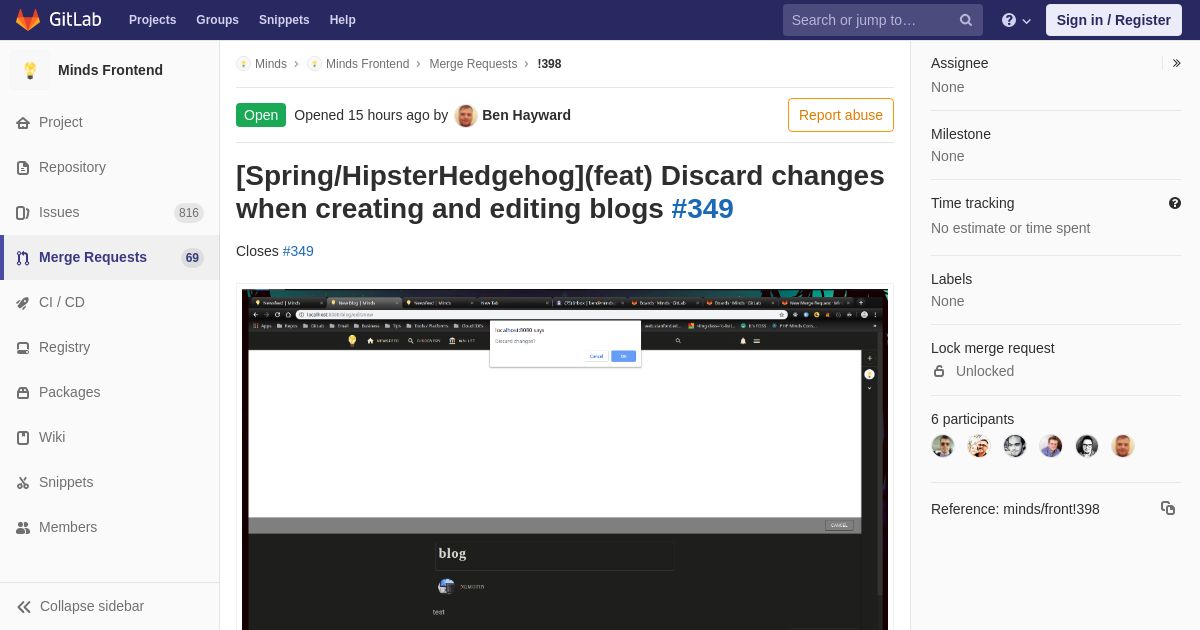Copy the merge request reference with clipboard icon
1200x630 pixels.
coord(1168,508)
